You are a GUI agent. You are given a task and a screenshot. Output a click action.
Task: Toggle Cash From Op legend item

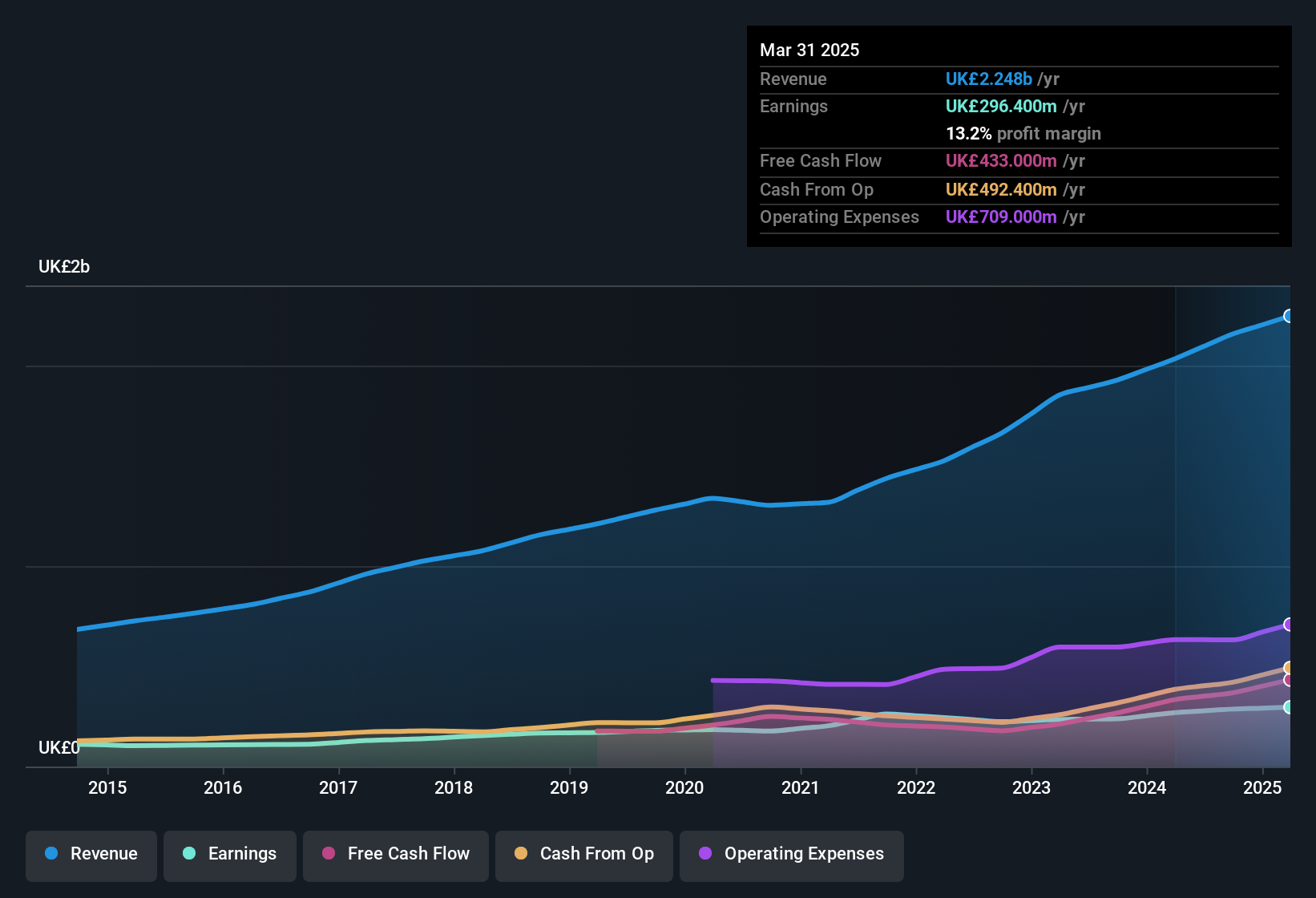584,855
